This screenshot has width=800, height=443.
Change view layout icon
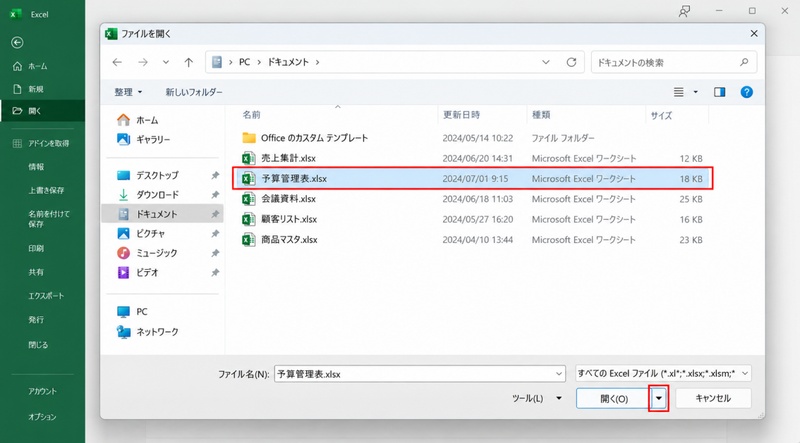point(679,92)
